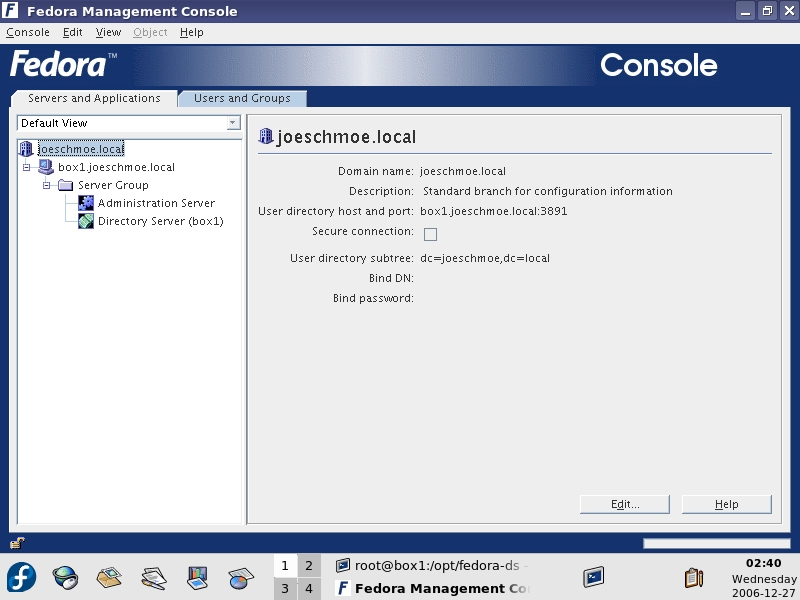The height and width of the screenshot is (600, 800).
Task: Click the Edit... button
Action: [625, 504]
